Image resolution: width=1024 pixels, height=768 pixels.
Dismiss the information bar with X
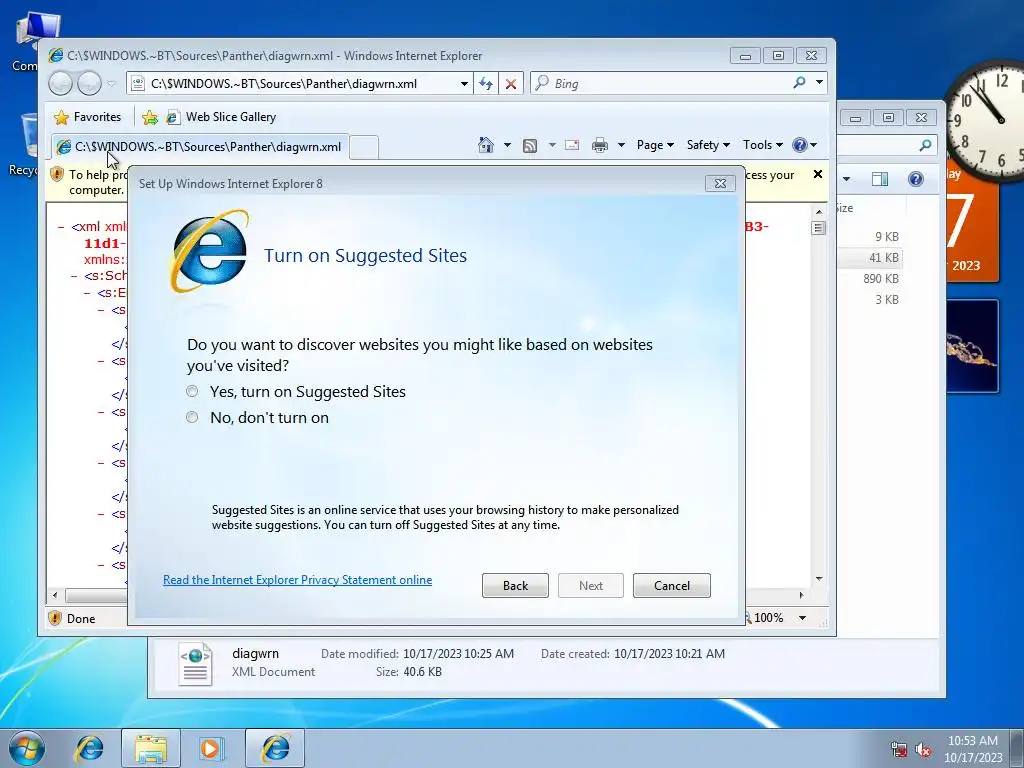click(817, 174)
